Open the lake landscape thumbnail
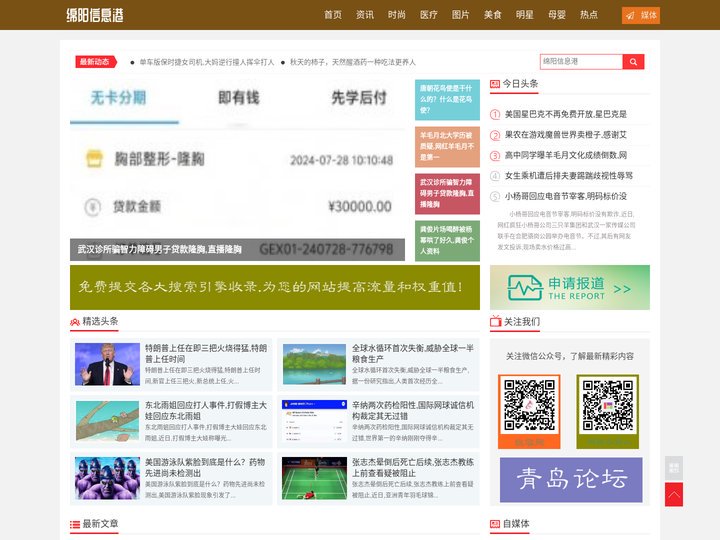The width and height of the screenshot is (720, 540). [314, 364]
